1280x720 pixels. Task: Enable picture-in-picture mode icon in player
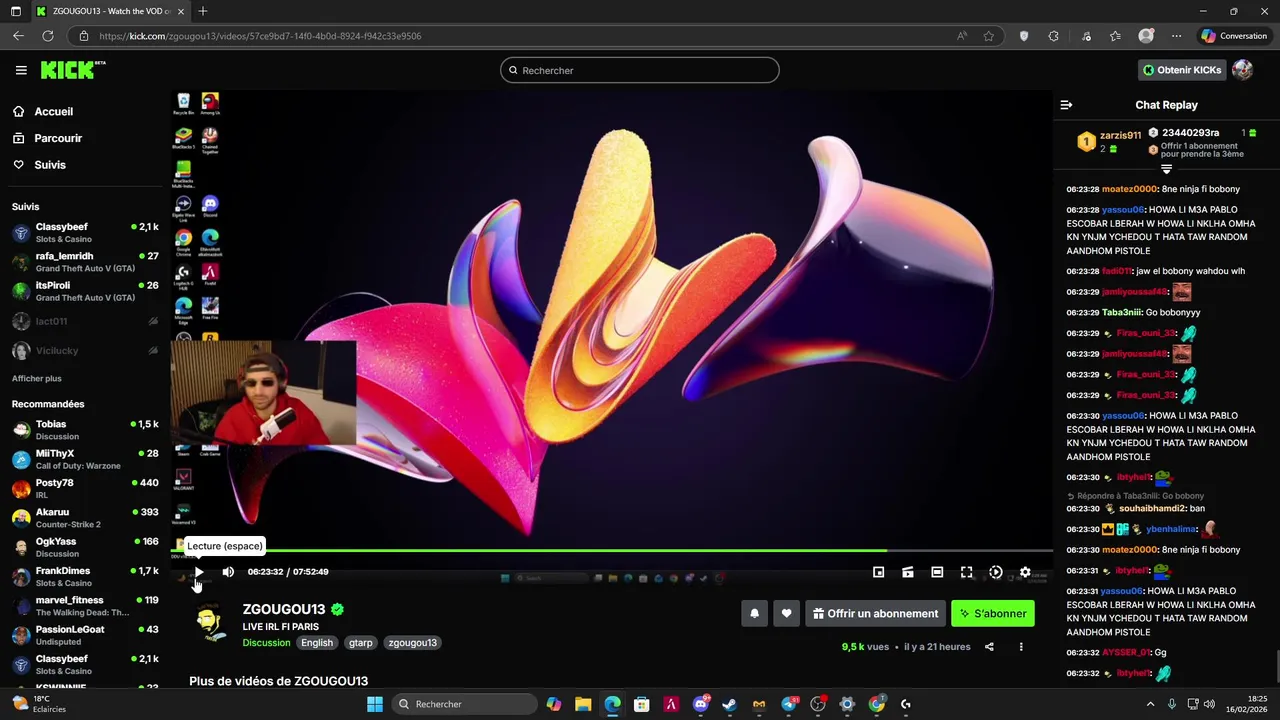tap(878, 572)
